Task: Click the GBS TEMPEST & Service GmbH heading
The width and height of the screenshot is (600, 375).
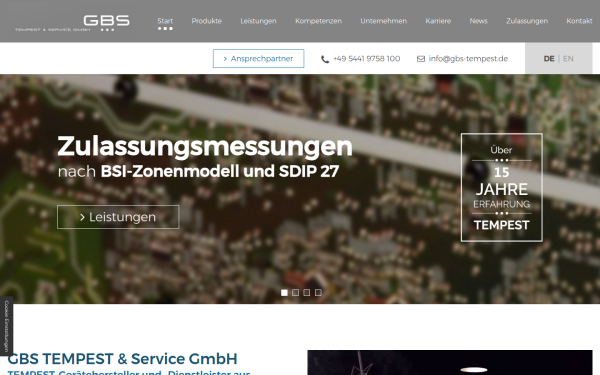Action: pyautogui.click(x=122, y=359)
